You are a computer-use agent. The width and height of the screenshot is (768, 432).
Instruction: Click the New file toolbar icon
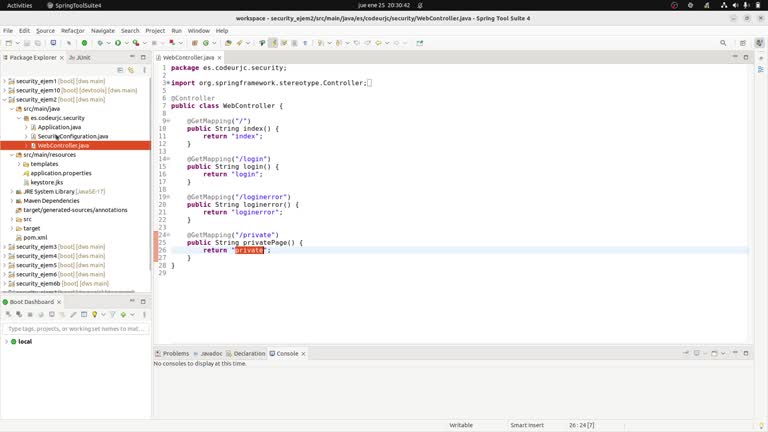pyautogui.click(x=8, y=43)
